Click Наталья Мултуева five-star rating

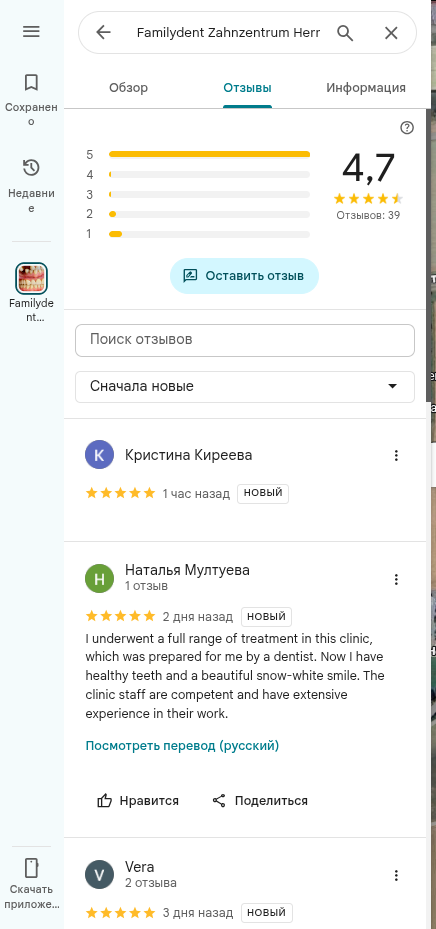tap(120, 616)
